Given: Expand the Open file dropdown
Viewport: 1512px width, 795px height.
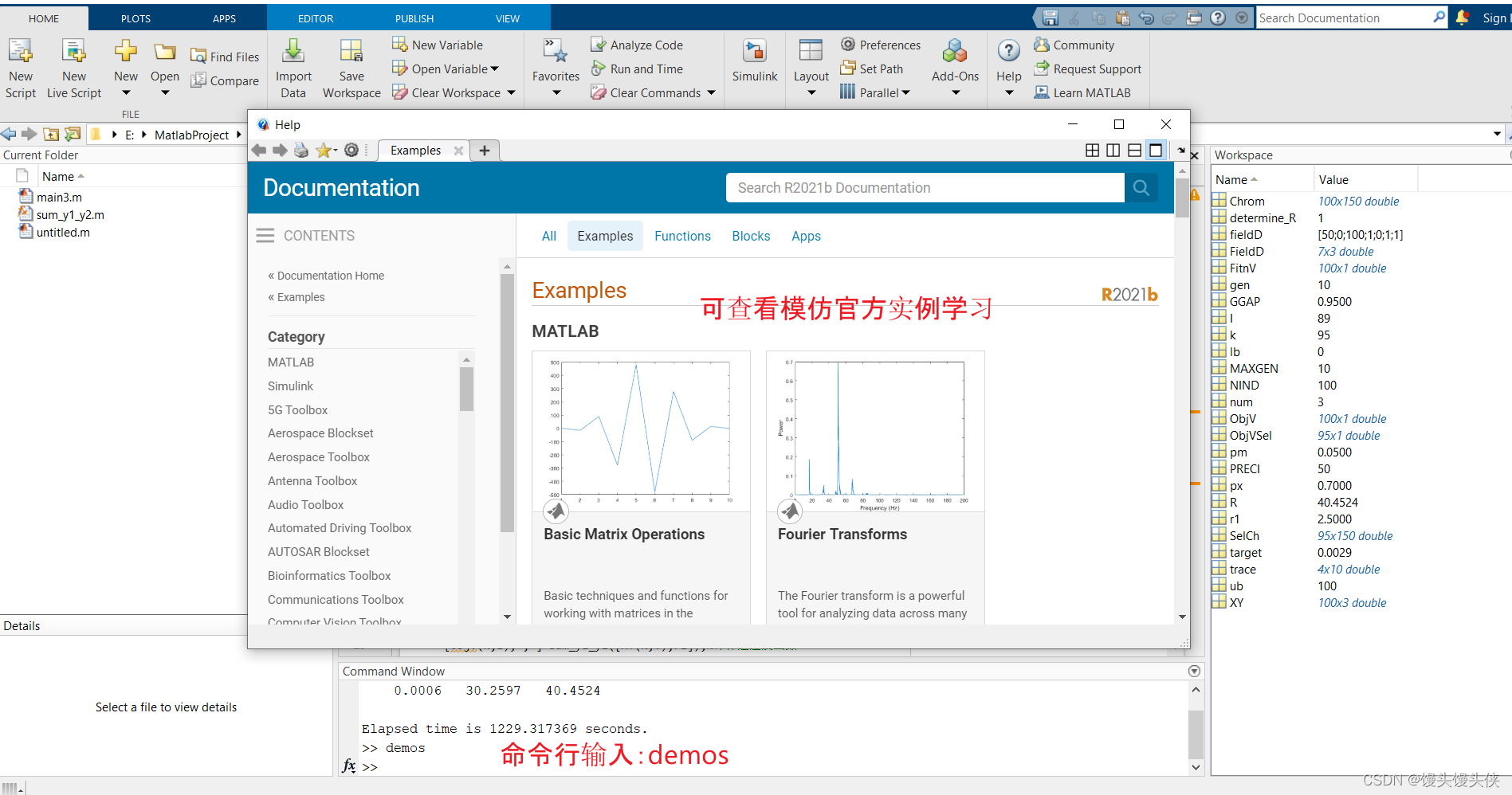Looking at the screenshot, I should click(165, 93).
